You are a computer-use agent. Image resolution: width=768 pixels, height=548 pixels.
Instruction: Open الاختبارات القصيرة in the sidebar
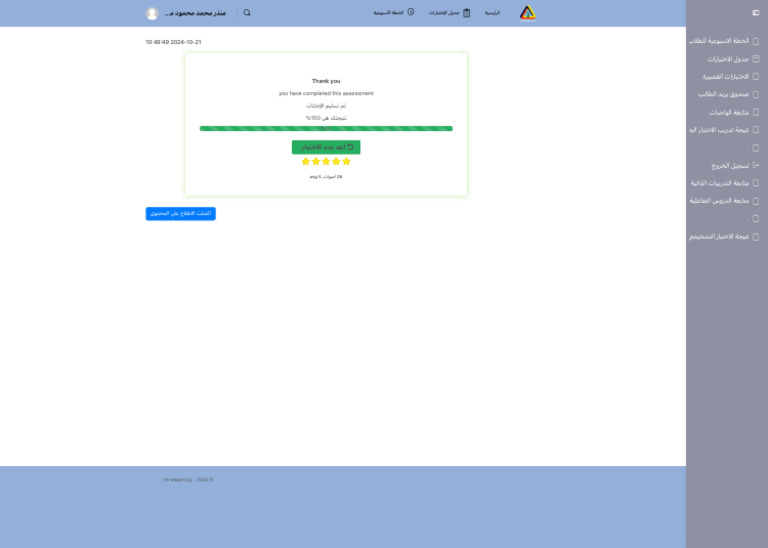pyautogui.click(x=731, y=76)
